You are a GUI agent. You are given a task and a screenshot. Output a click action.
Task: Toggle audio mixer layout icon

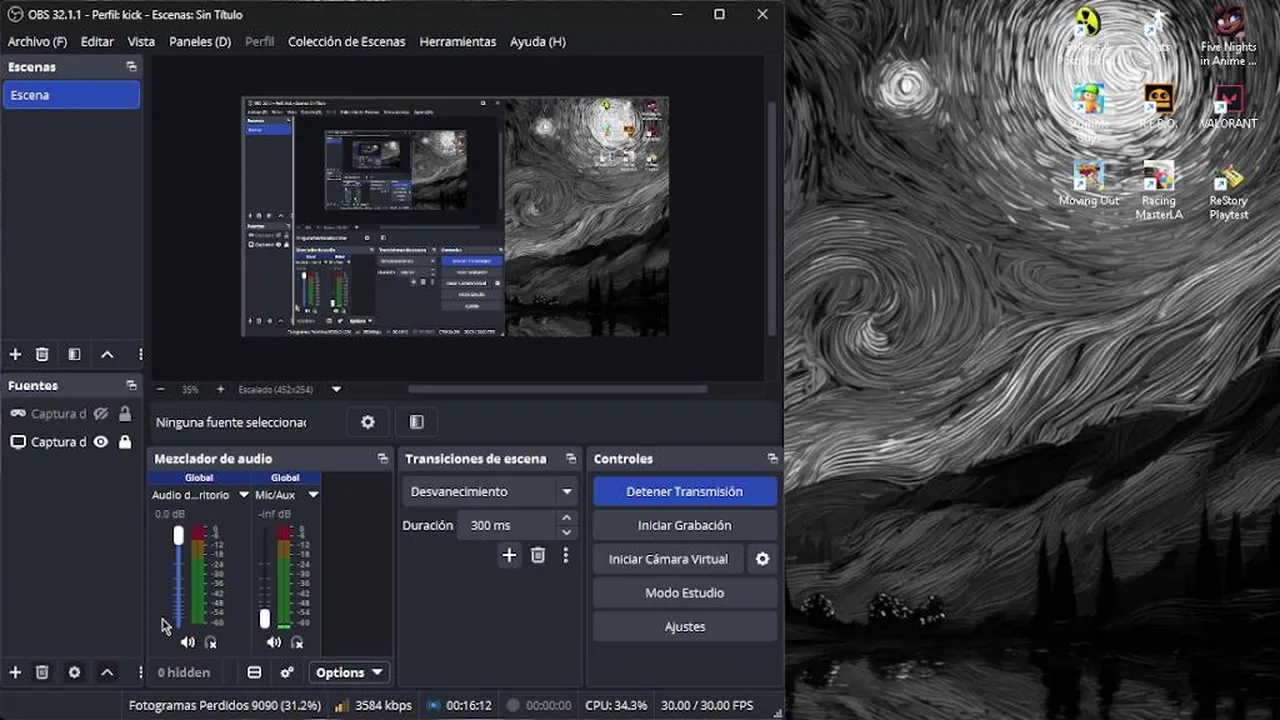coord(254,672)
